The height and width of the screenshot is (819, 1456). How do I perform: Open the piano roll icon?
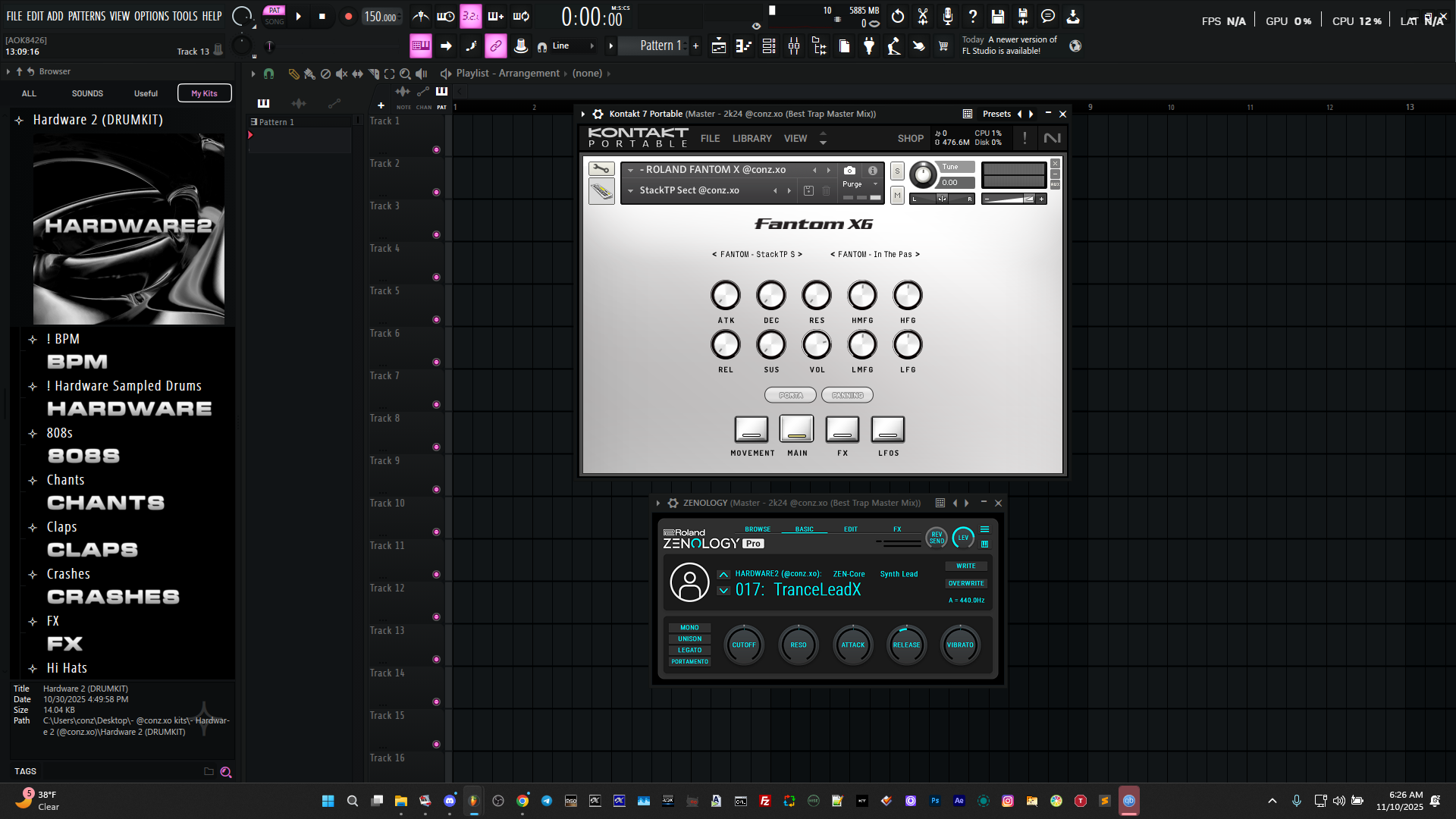pos(744,46)
